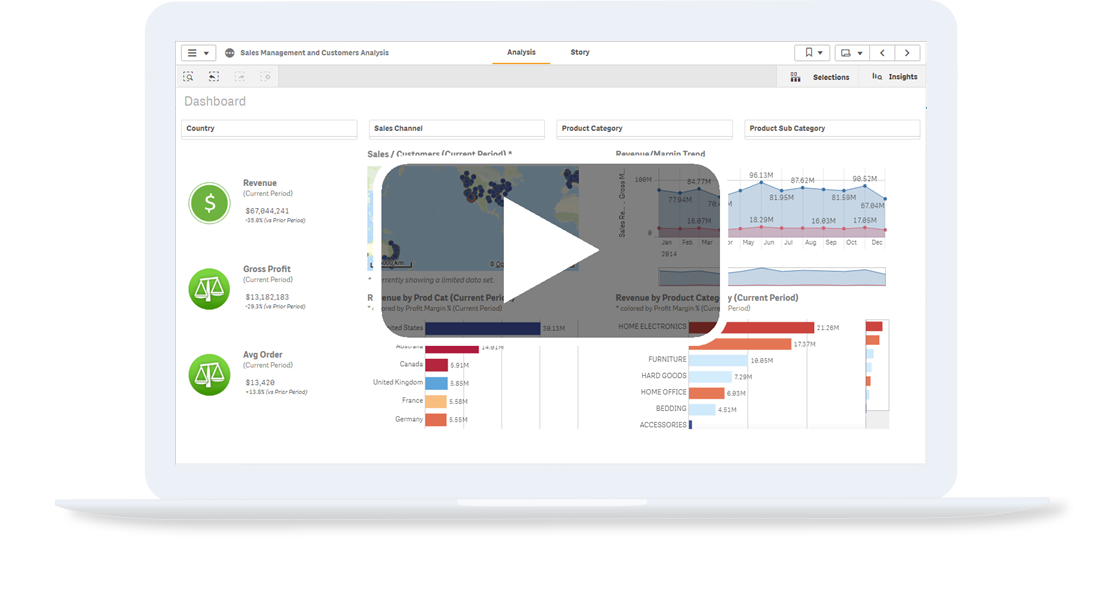Open the hamburger navigation menu
Screen dimensions: 1101x593
coord(198,53)
